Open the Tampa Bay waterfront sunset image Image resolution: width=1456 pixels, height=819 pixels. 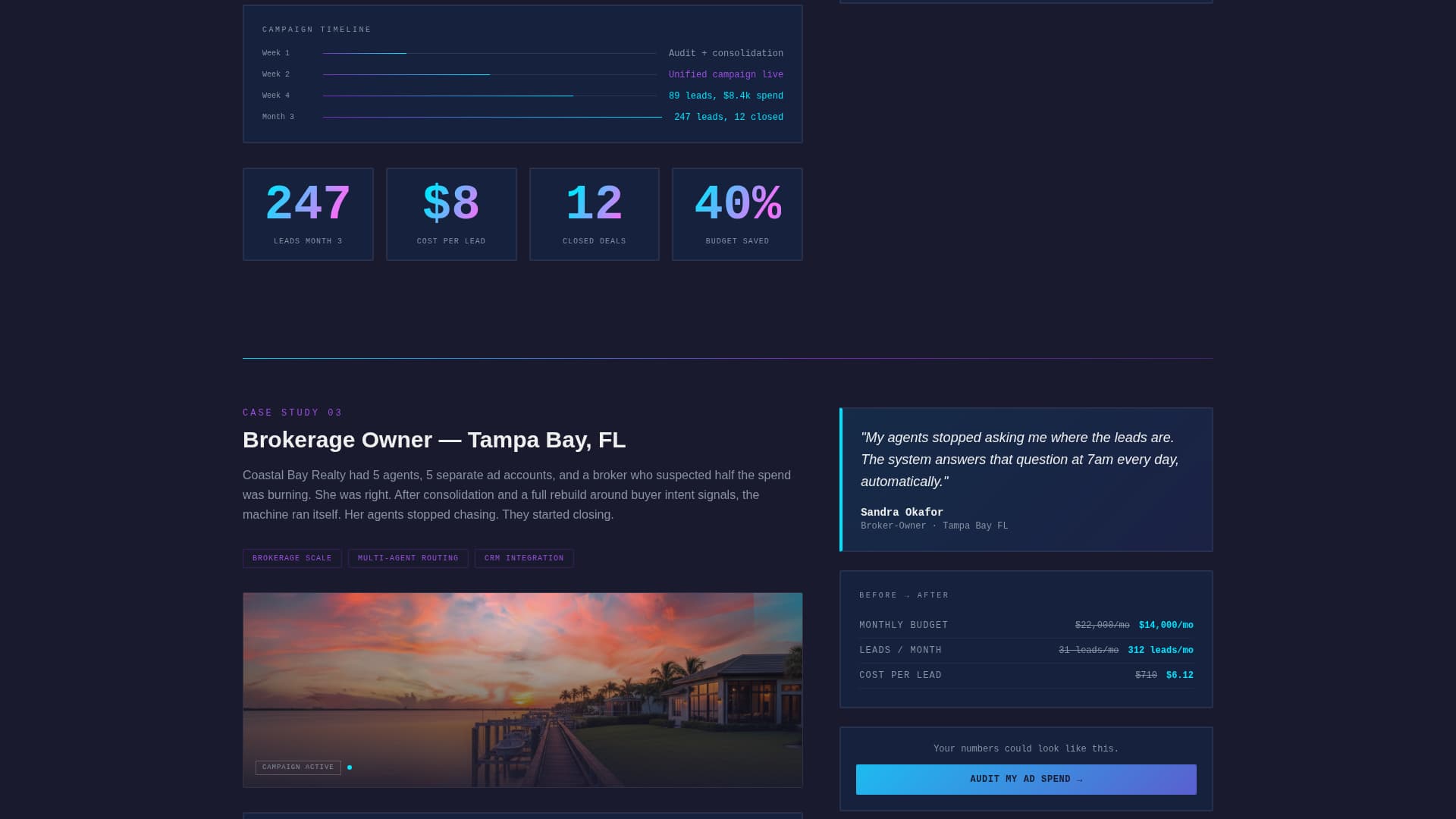click(522, 690)
